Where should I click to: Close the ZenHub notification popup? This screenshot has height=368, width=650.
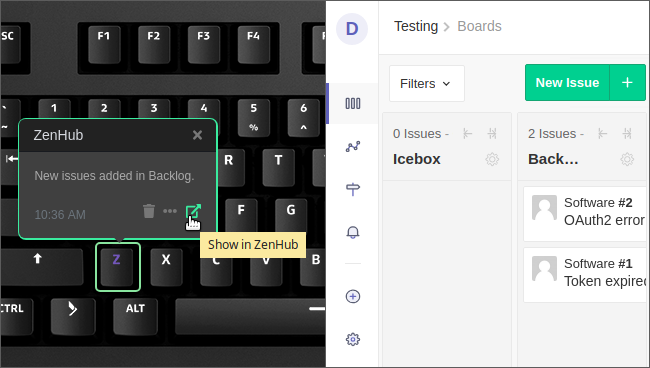point(197,135)
